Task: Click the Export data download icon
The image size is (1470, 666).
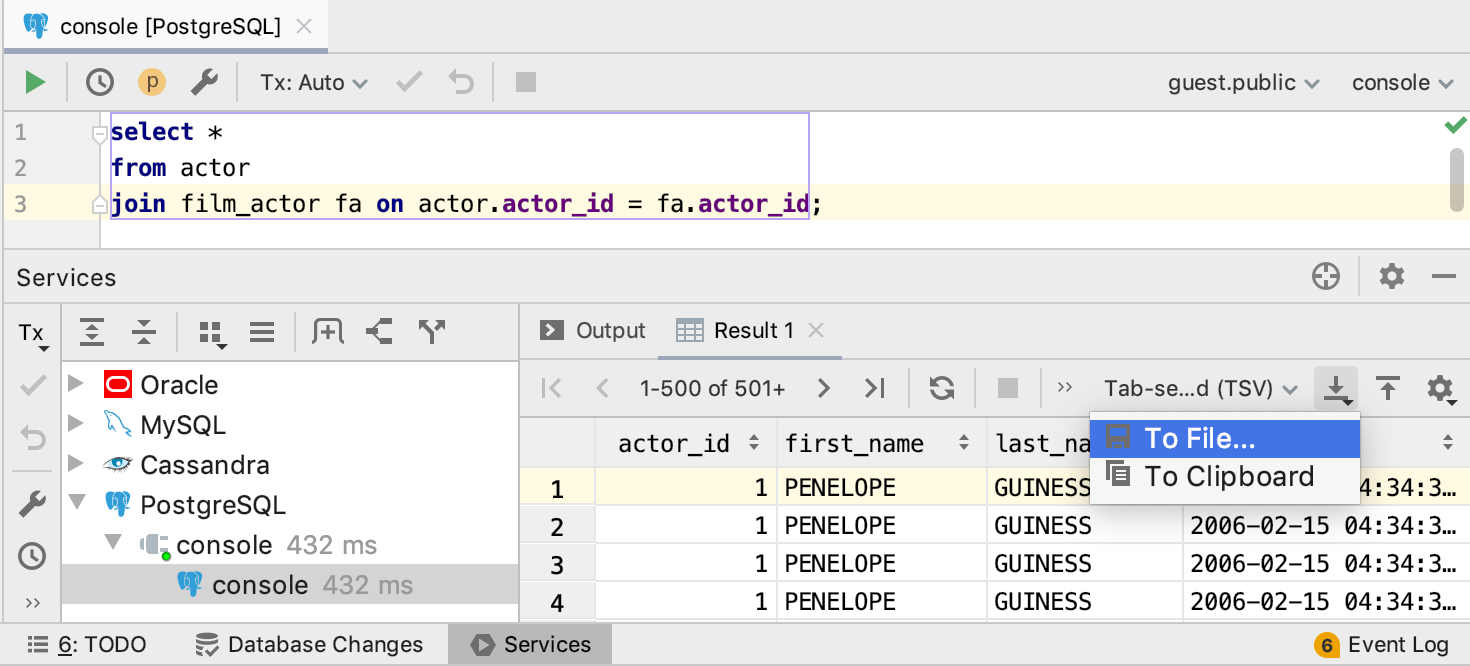Action: [1336, 389]
